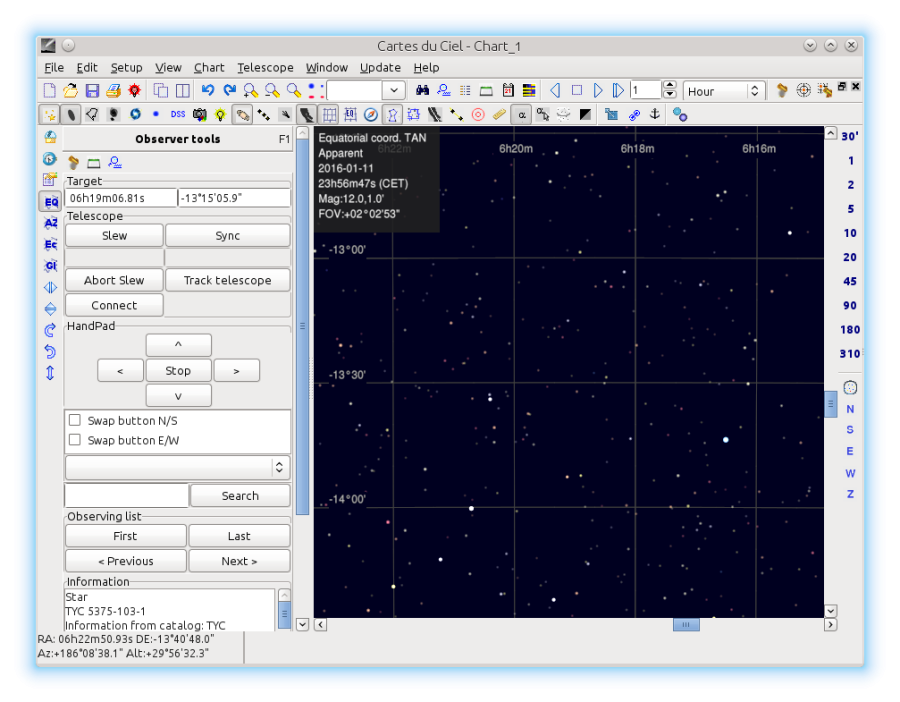Screen dimensions: 900x702
Task: Click the anchor icon in the toolbar
Action: click(654, 115)
